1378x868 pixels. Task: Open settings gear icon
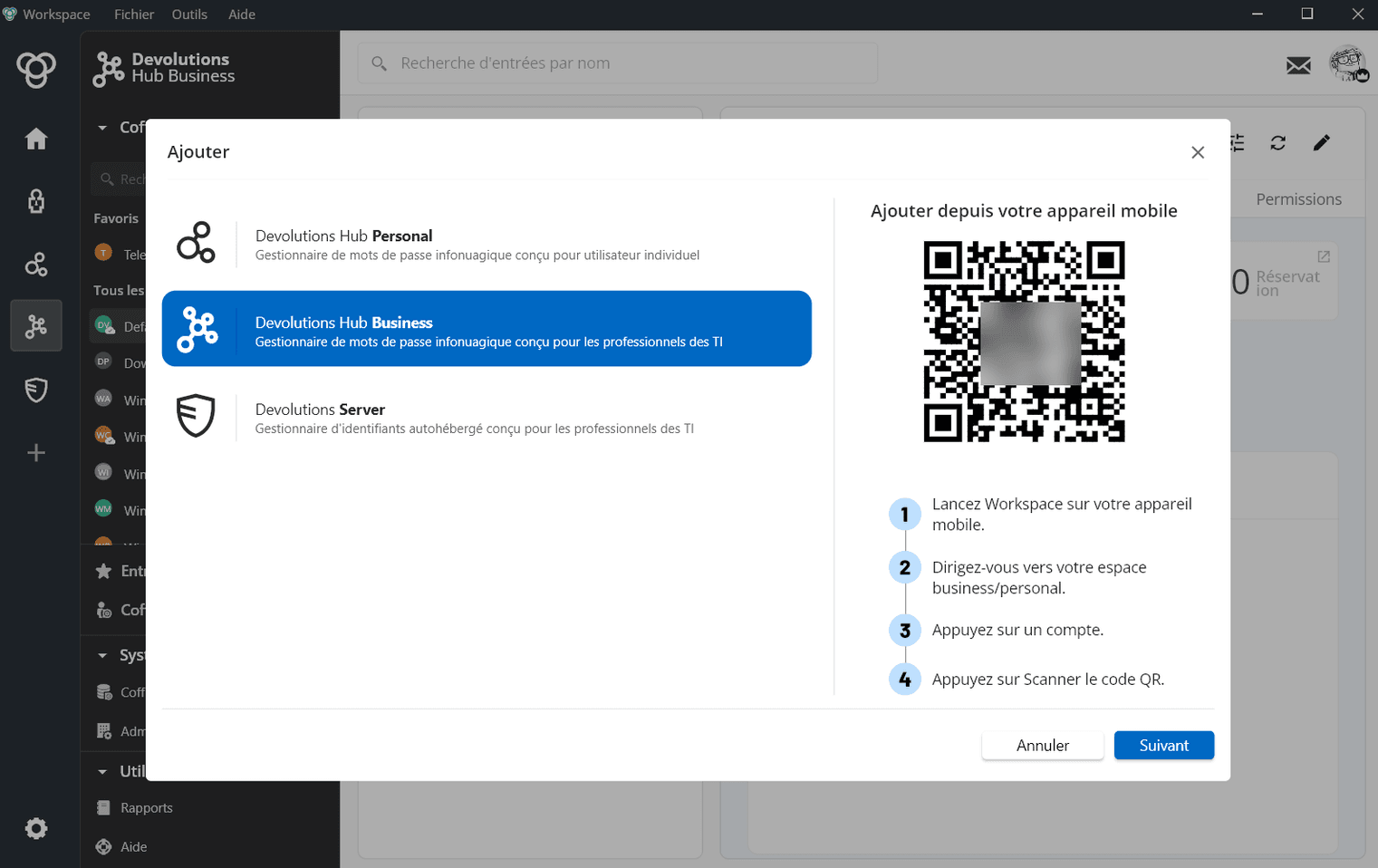36,828
